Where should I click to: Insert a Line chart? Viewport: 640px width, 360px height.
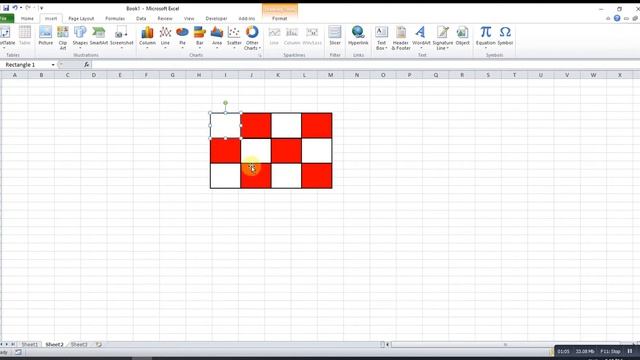coord(165,37)
